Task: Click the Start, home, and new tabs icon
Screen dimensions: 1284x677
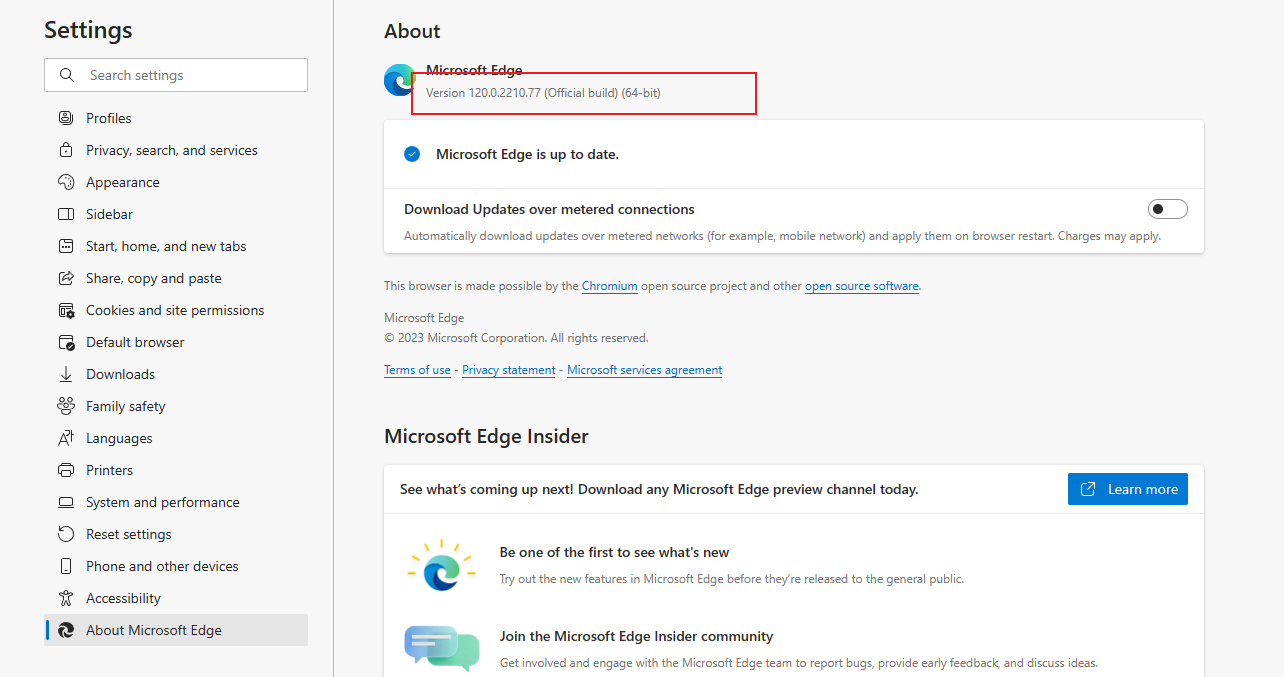Action: tap(66, 246)
